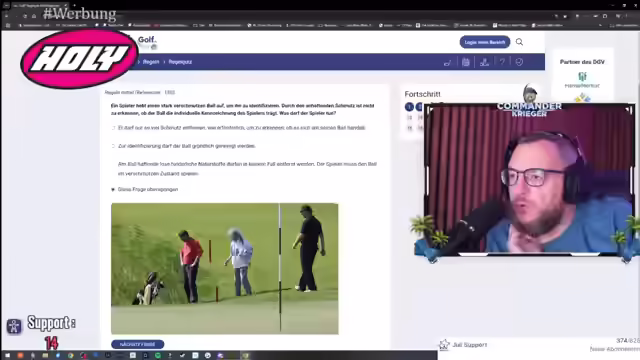Viewport: 640px width, 360px height.
Task: Open the calendar icon in navigation bar
Action: (466, 62)
